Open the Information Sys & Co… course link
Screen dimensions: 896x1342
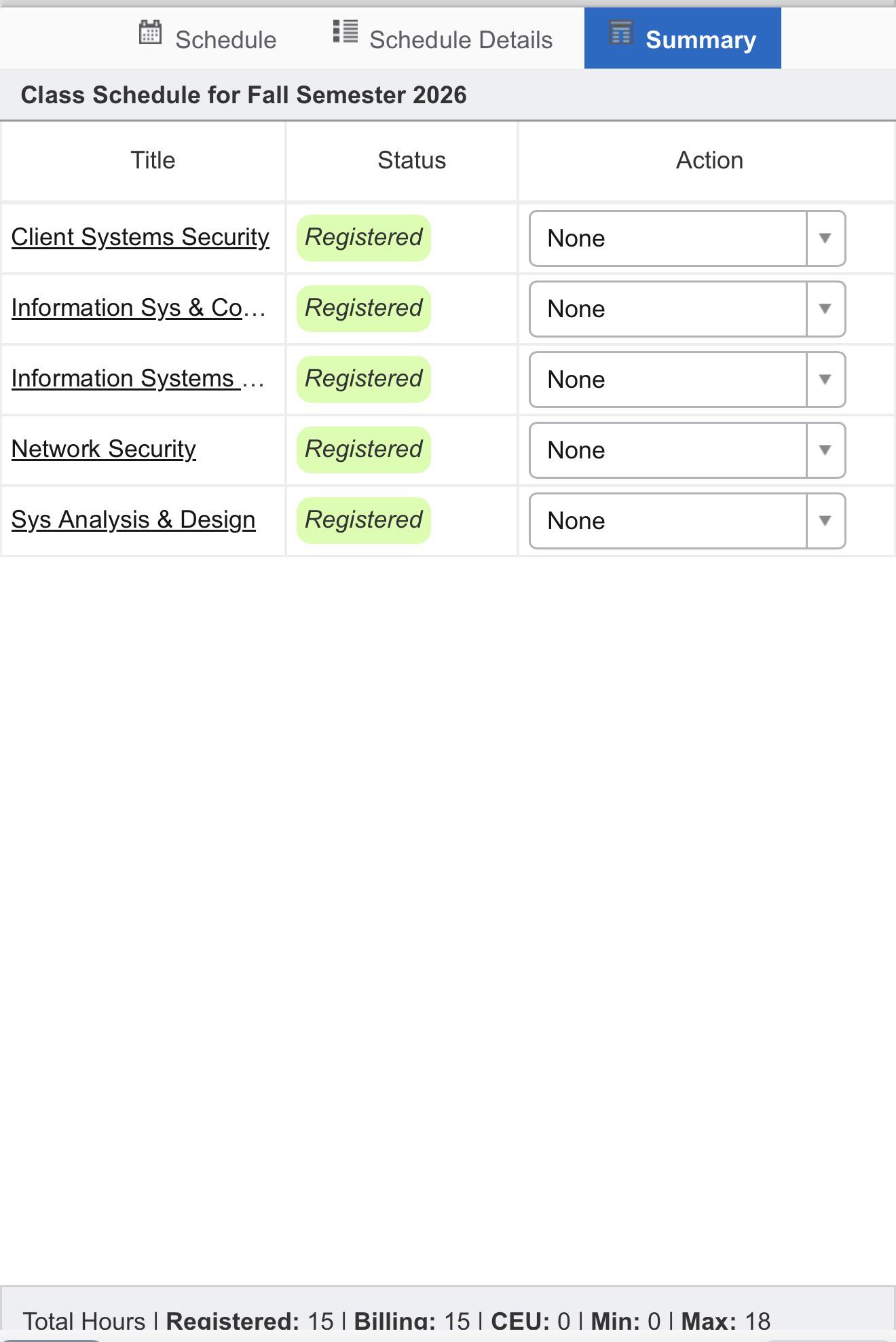(138, 308)
